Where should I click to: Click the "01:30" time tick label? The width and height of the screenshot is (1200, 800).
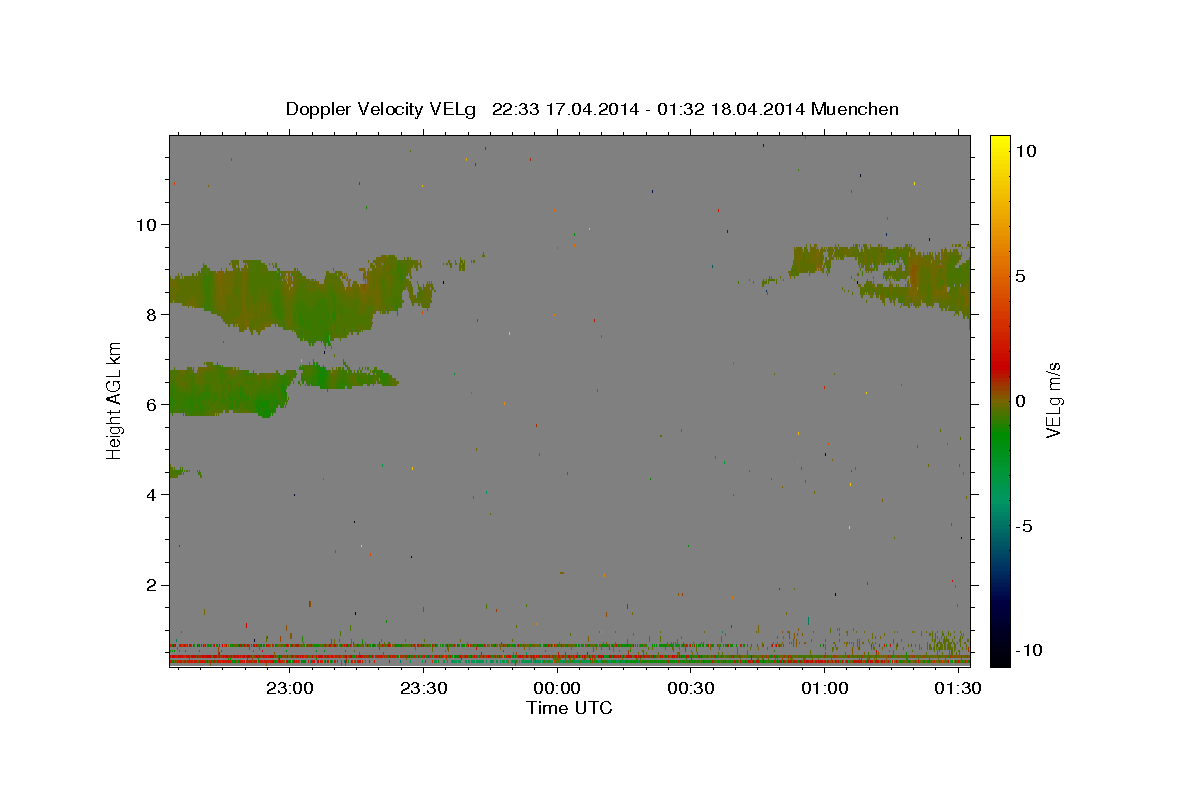pyautogui.click(x=957, y=688)
